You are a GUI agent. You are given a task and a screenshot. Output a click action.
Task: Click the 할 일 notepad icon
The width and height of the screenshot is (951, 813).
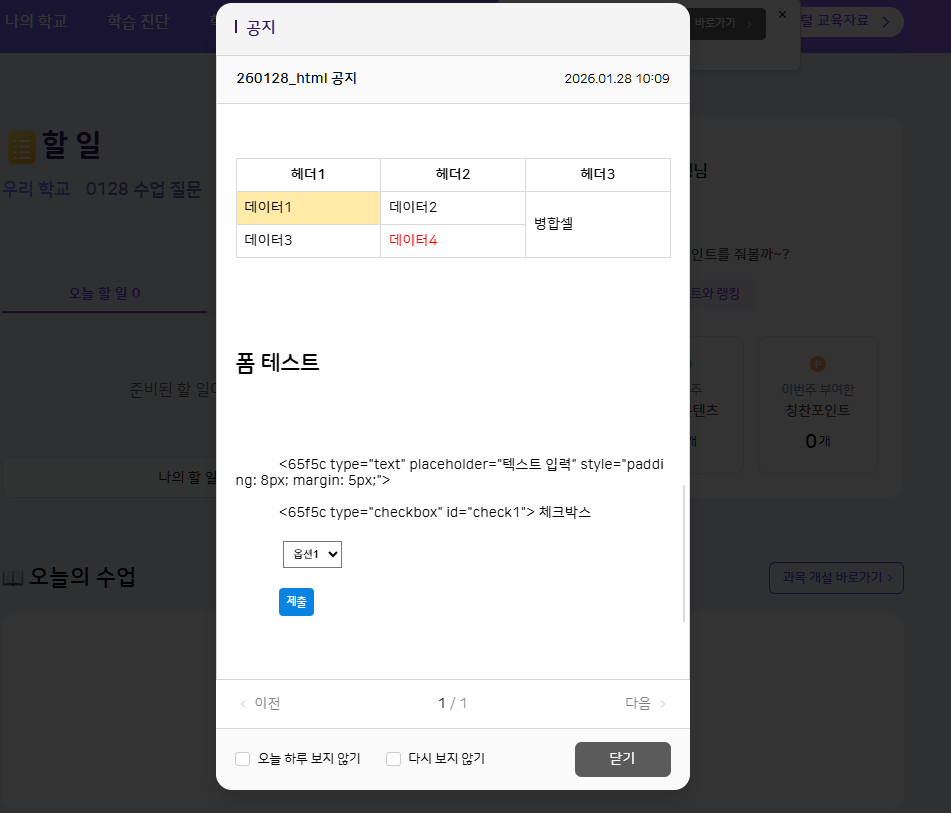click(x=21, y=146)
